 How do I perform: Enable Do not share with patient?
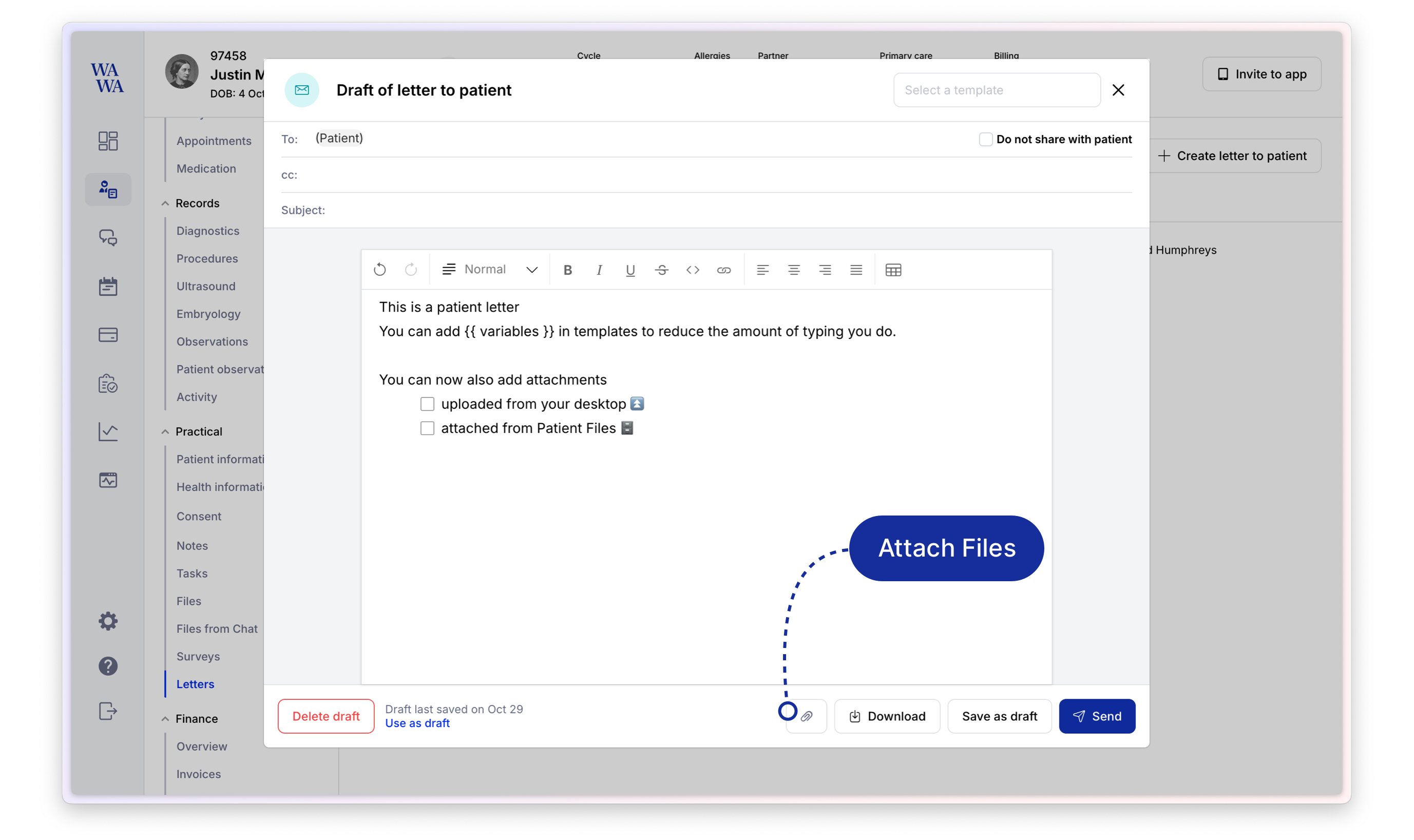point(985,139)
